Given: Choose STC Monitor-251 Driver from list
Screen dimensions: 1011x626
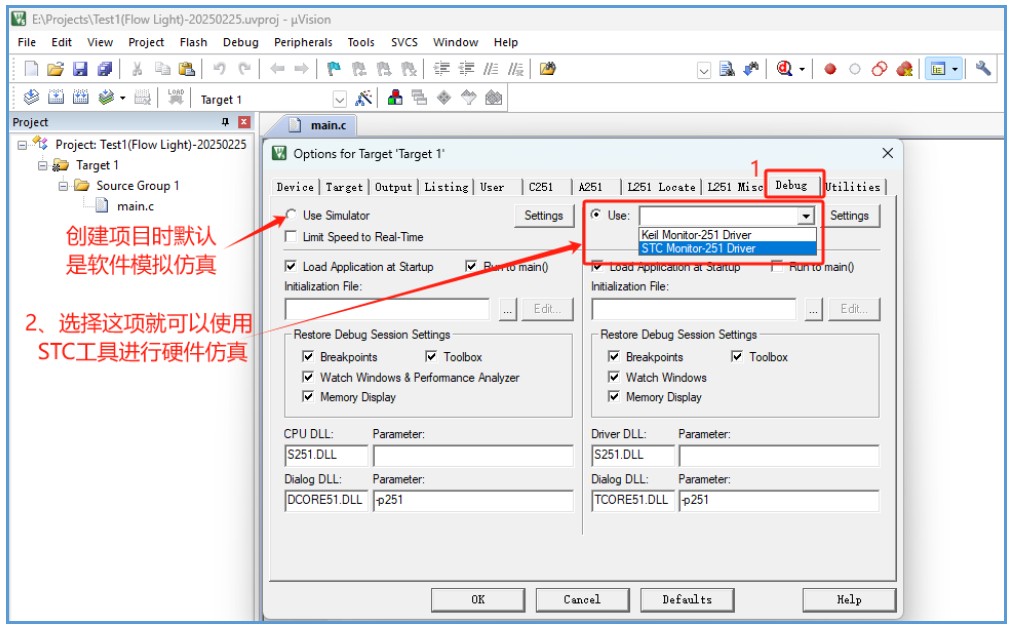Looking at the screenshot, I should pos(727,248).
